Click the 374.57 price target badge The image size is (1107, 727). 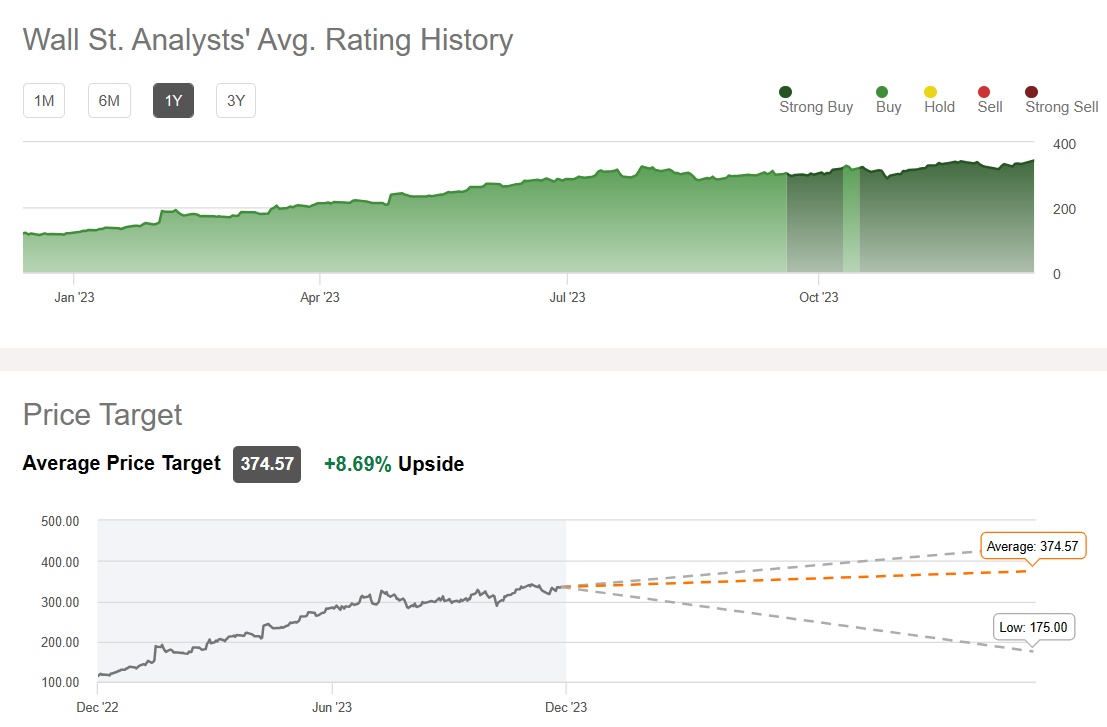267,465
